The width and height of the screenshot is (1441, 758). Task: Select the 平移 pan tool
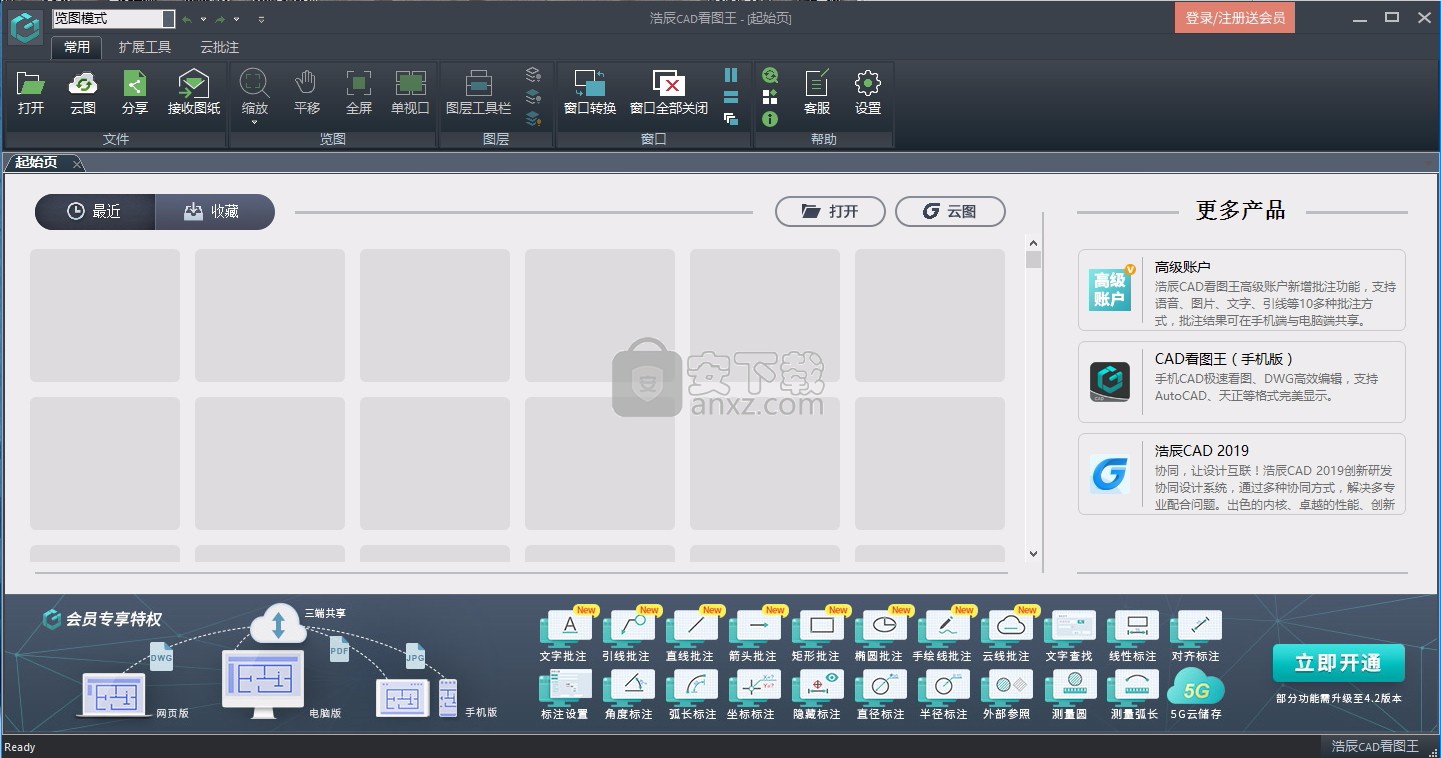307,93
